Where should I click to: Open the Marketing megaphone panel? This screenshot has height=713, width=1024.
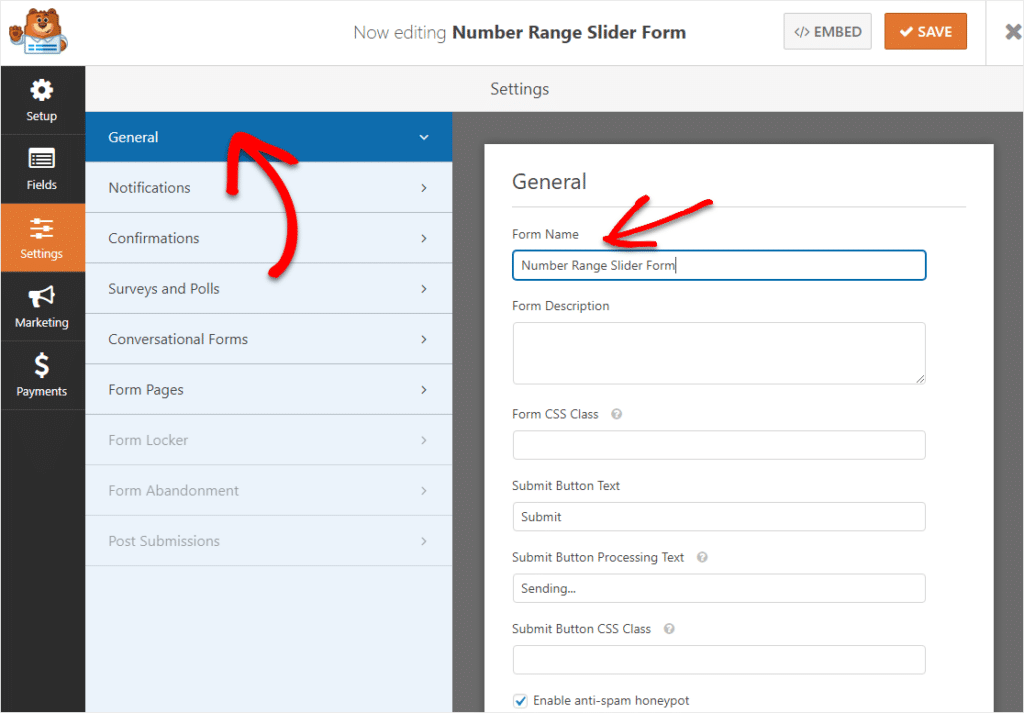(42, 305)
